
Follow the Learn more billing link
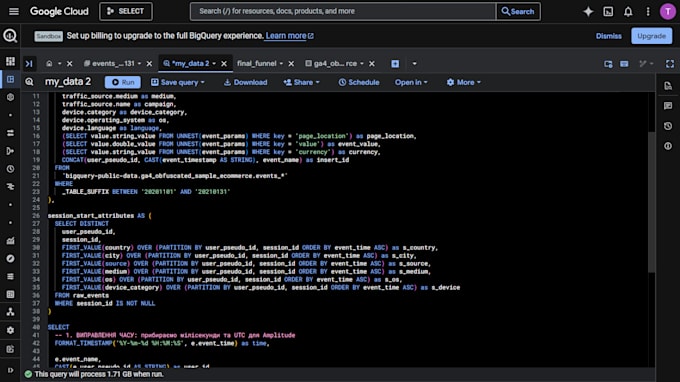click(x=289, y=36)
